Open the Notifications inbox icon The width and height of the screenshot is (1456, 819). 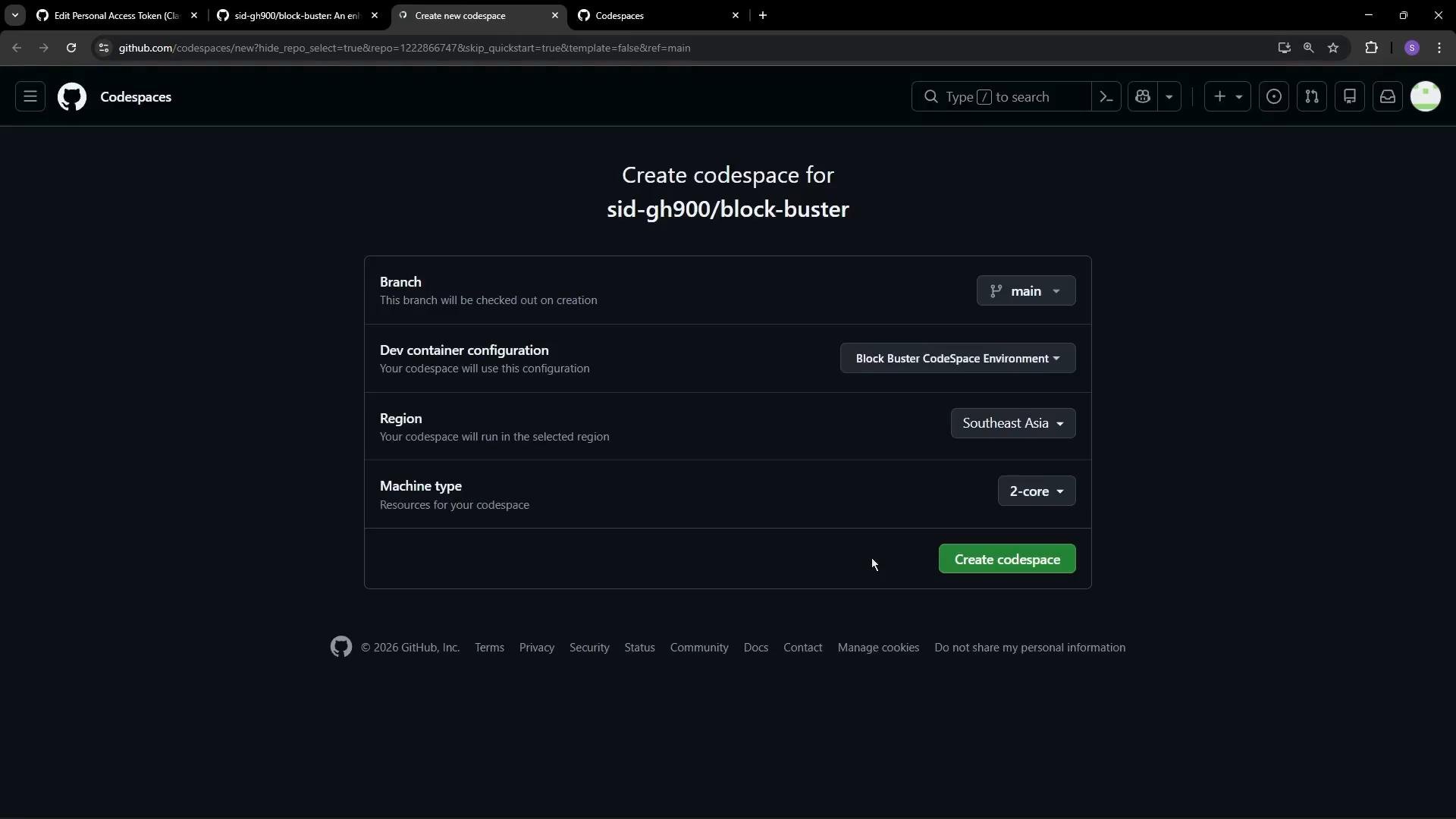(x=1388, y=96)
